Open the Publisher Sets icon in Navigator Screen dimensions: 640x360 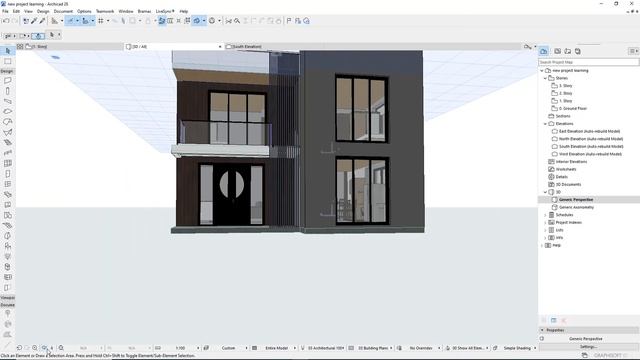(x=578, y=51)
